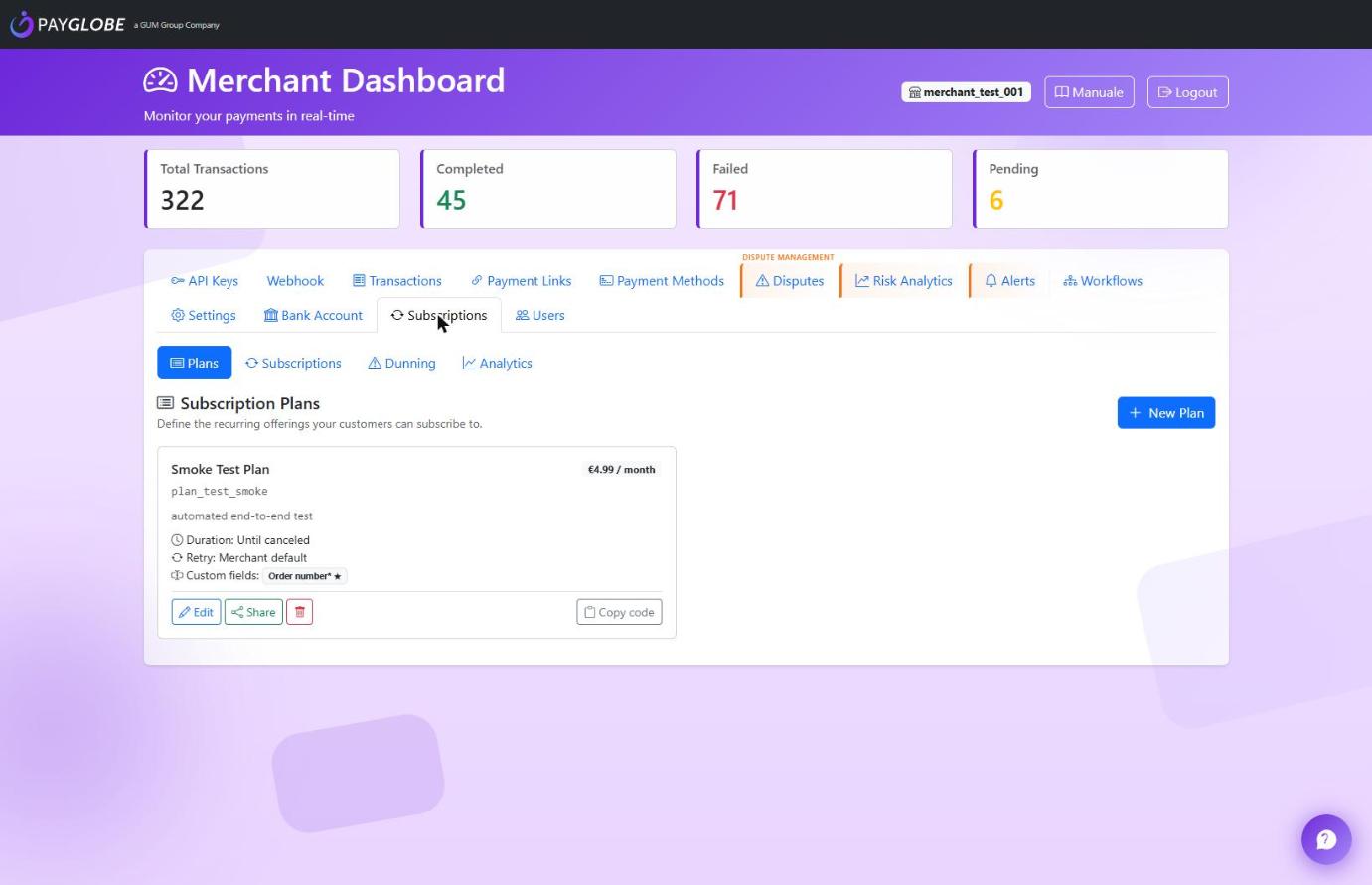Click the Completed count card
1372x885 pixels.
pos(548,189)
